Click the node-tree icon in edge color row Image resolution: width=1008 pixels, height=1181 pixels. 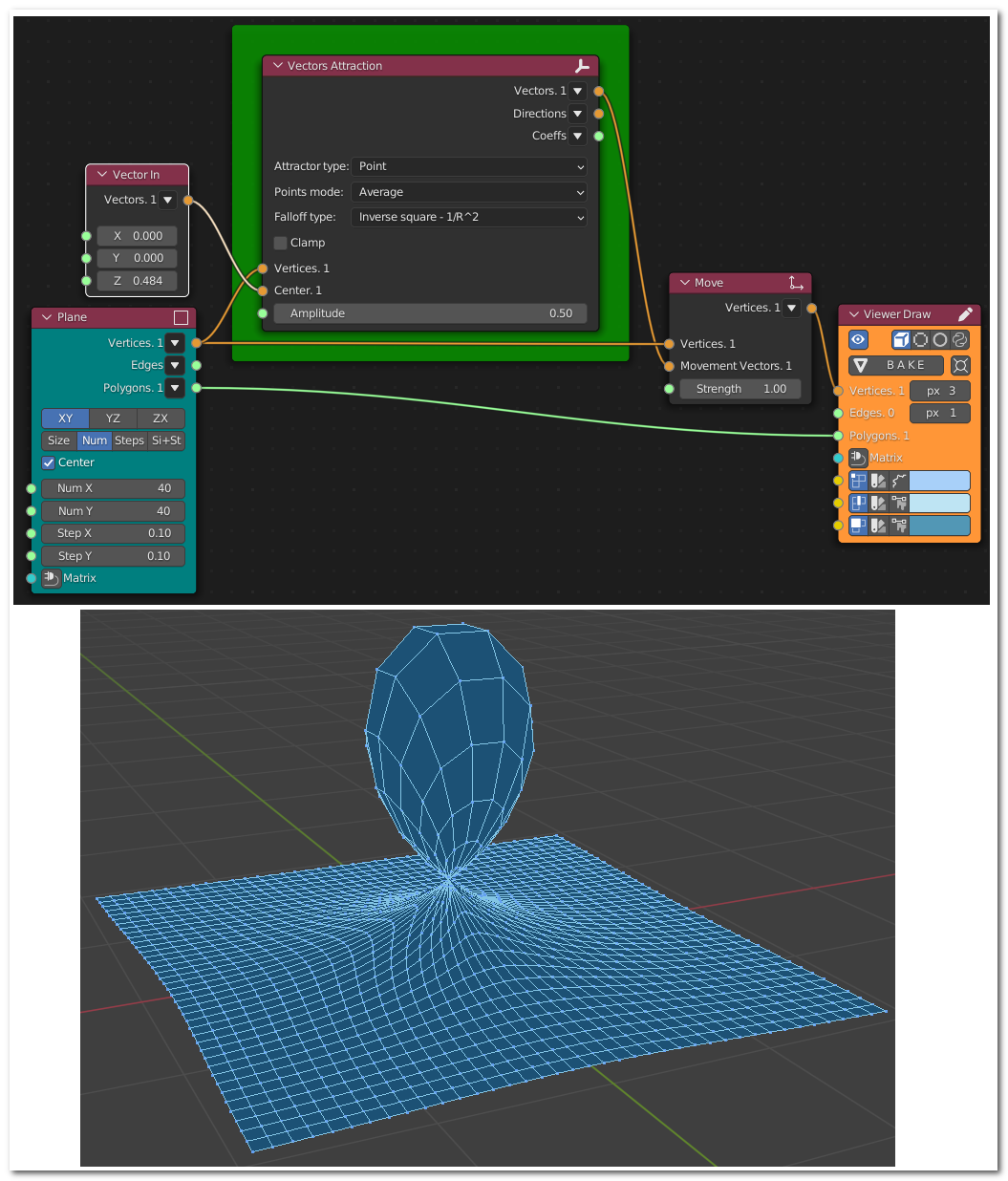click(x=898, y=503)
